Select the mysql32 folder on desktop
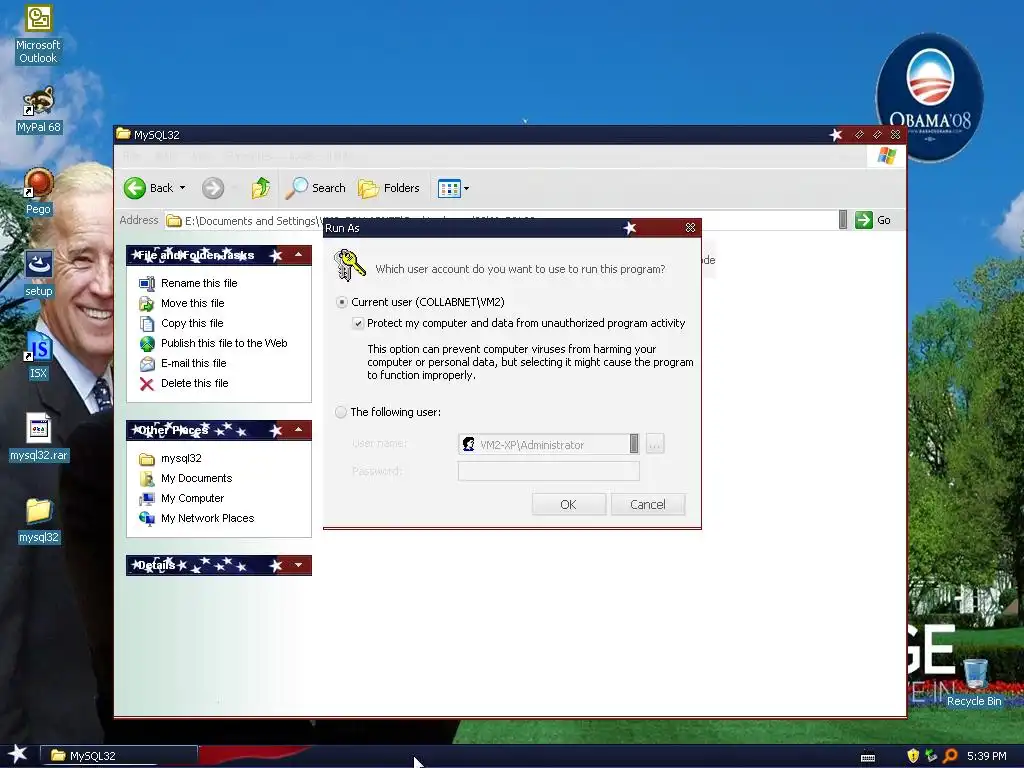The width and height of the screenshot is (1024, 768). (x=39, y=520)
